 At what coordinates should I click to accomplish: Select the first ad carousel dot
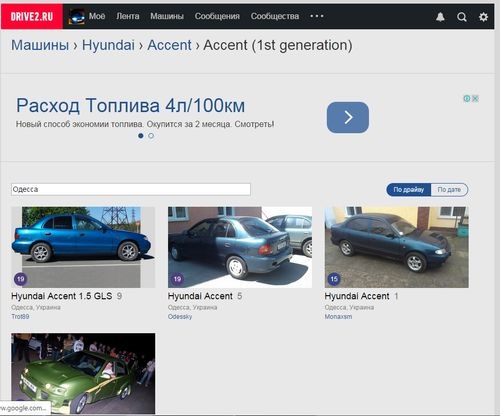click(141, 136)
